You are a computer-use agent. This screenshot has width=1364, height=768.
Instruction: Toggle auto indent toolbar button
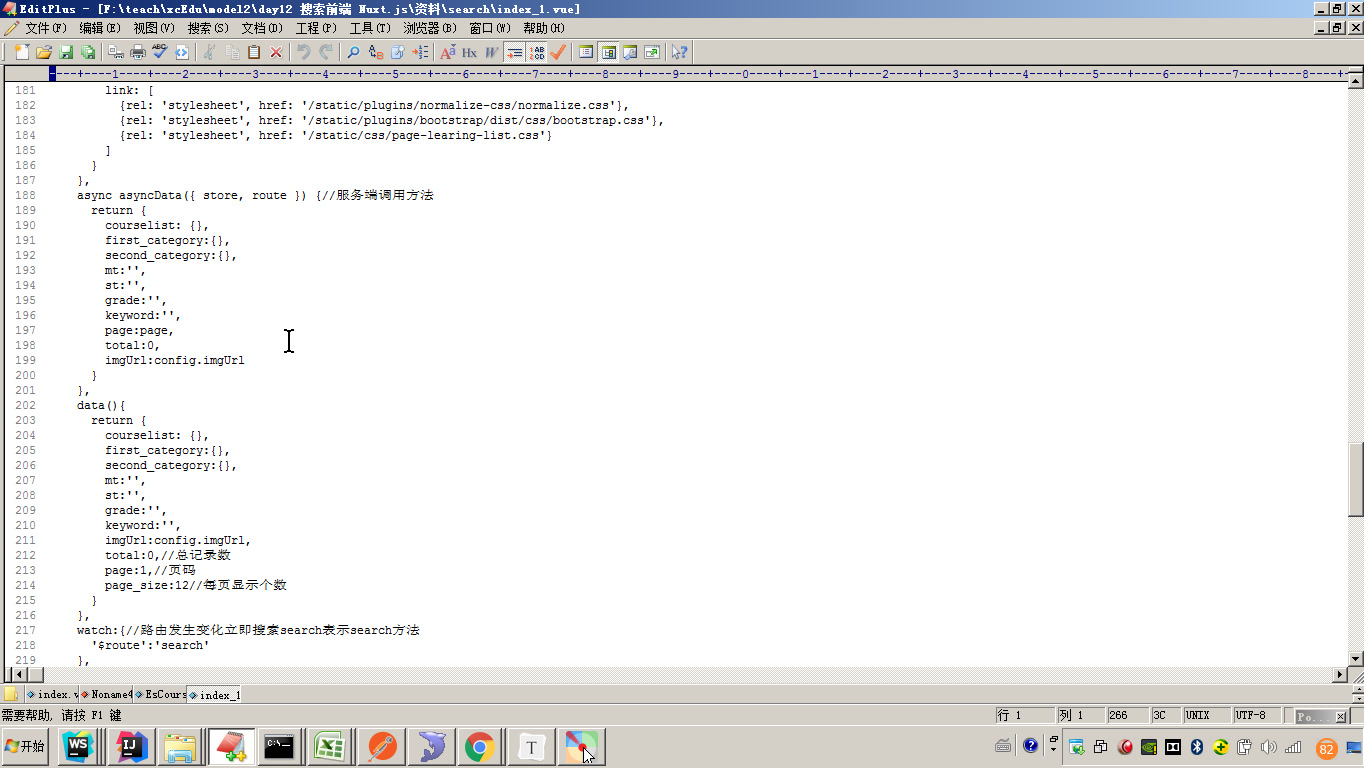coord(514,52)
